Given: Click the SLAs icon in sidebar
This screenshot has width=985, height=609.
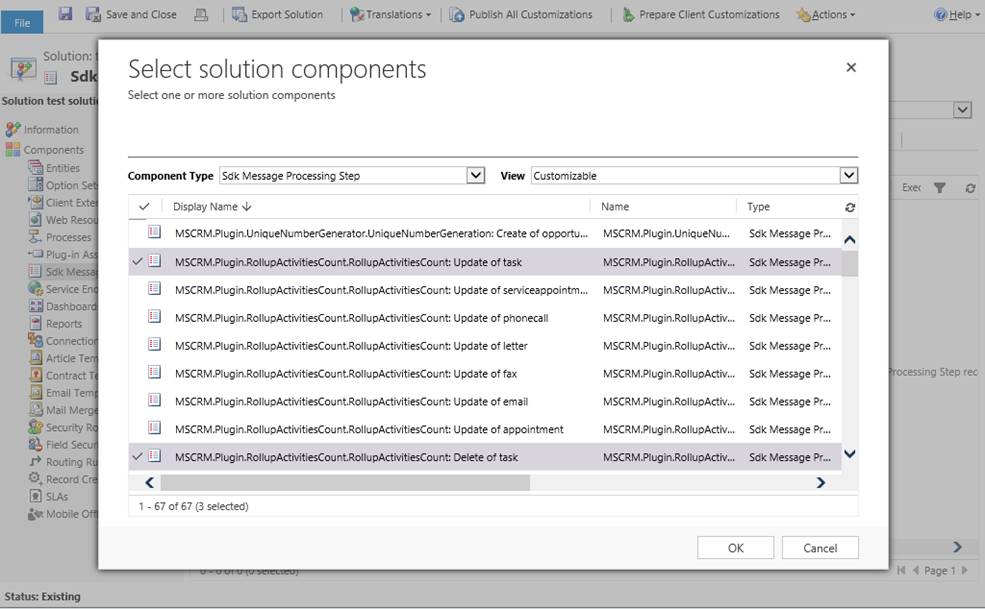Looking at the screenshot, I should tap(36, 497).
